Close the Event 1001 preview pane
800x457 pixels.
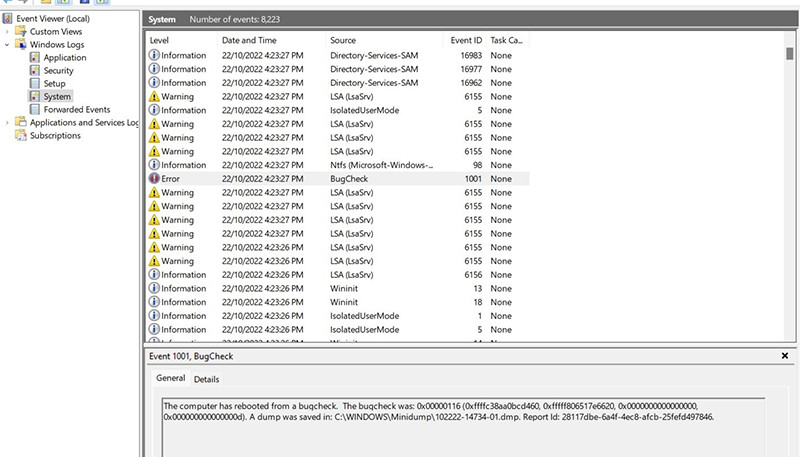pyautogui.click(x=784, y=356)
